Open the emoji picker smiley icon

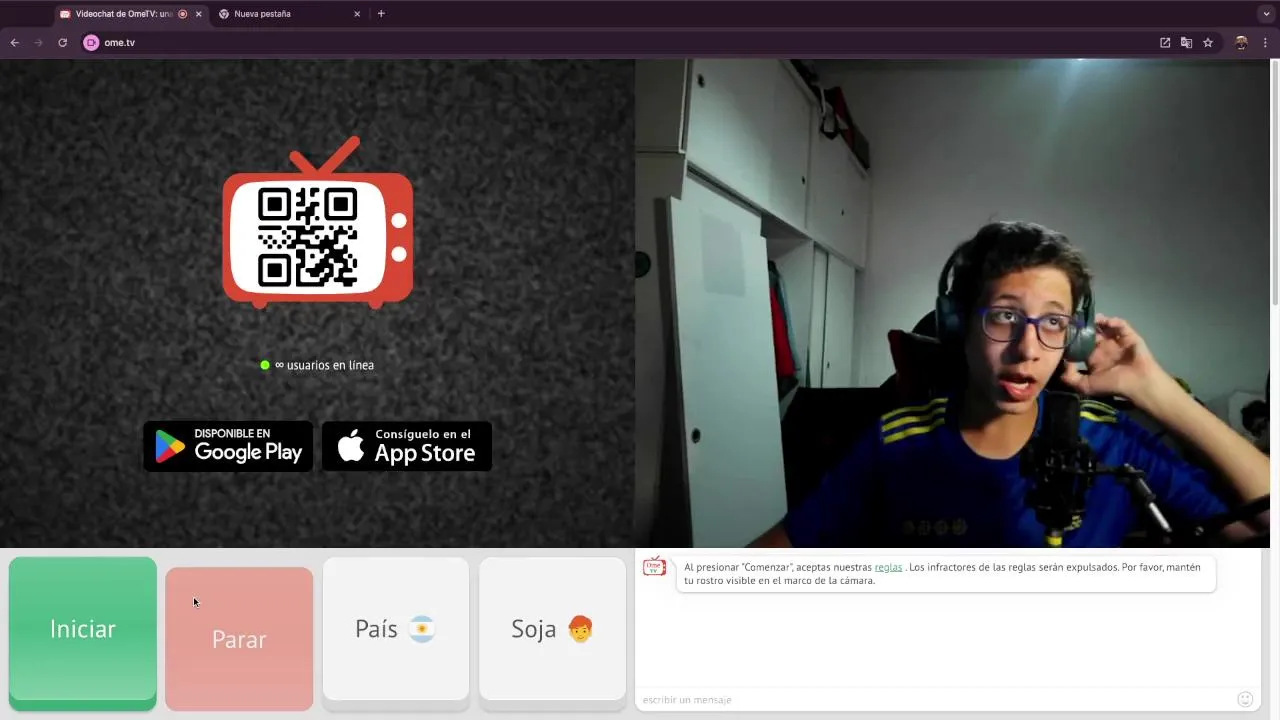click(x=1245, y=699)
